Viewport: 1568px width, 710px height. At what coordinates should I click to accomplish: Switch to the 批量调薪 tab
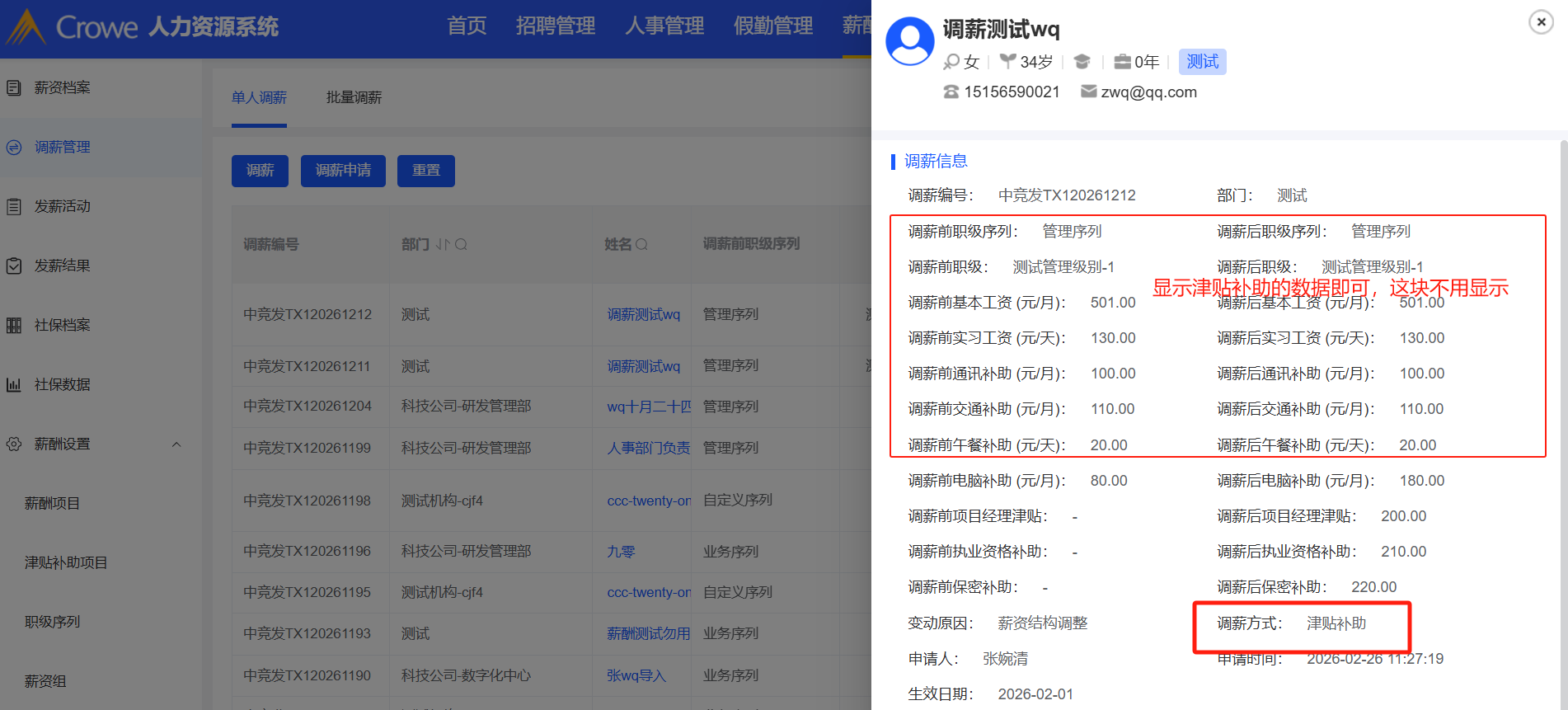click(354, 97)
